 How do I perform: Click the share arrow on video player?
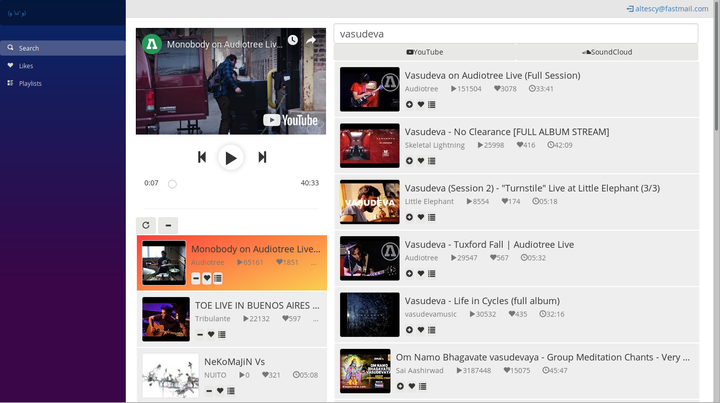point(311,40)
